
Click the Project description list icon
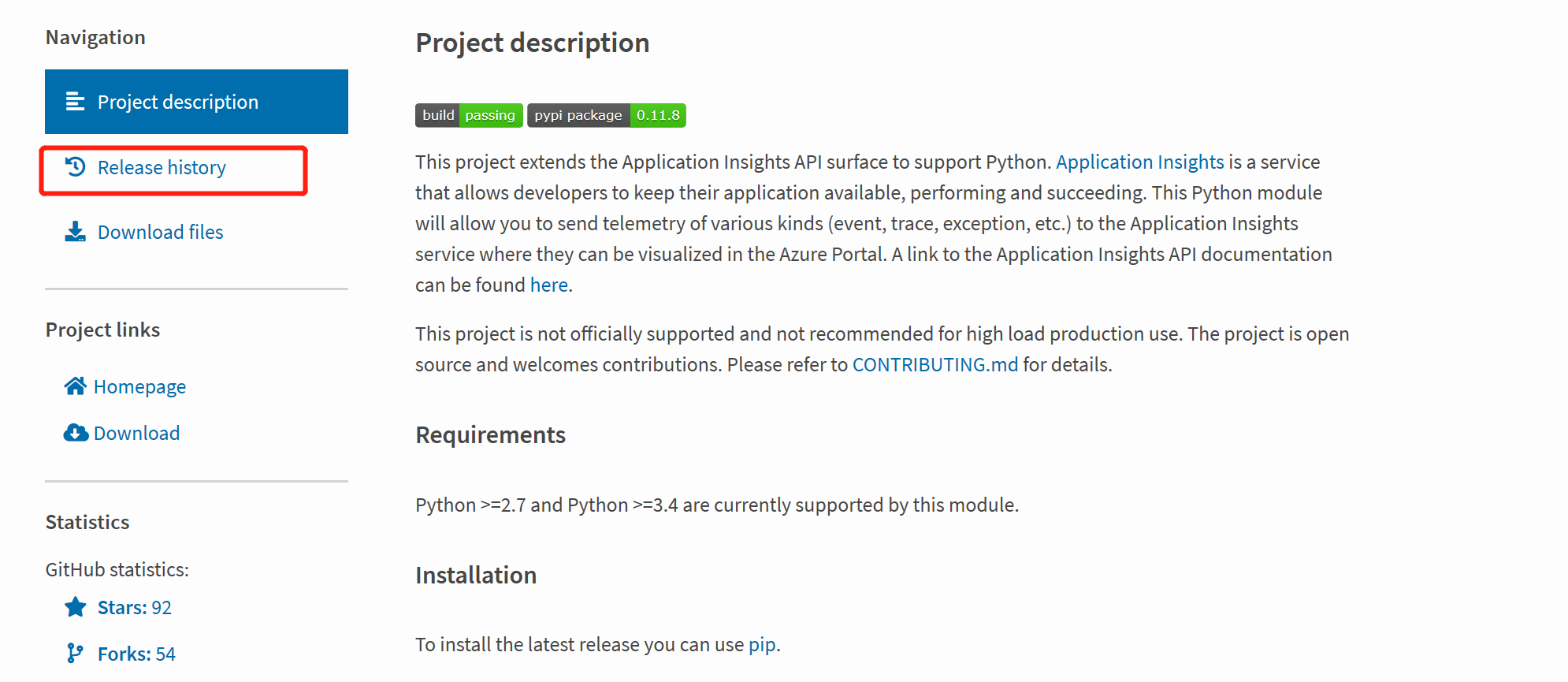76,102
